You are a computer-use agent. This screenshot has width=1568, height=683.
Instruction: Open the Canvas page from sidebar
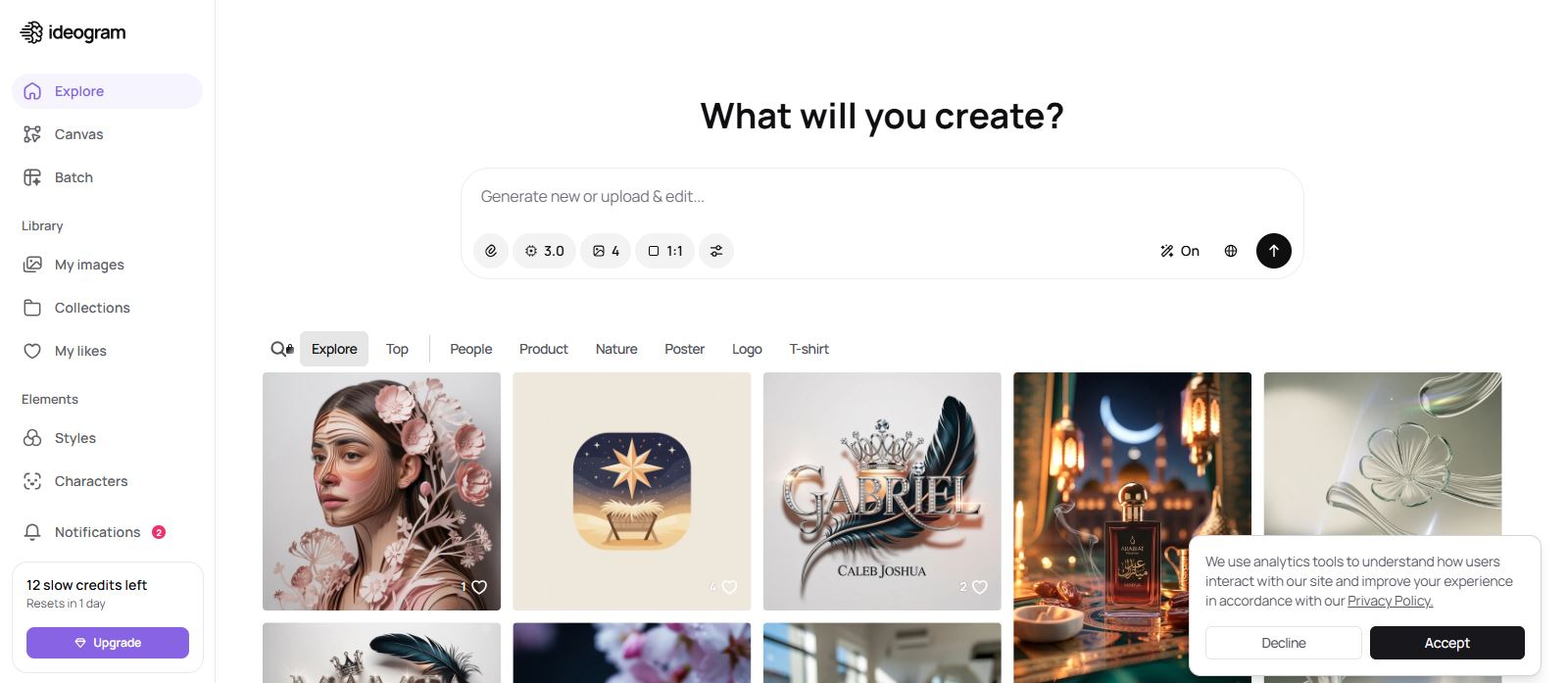pyautogui.click(x=78, y=134)
